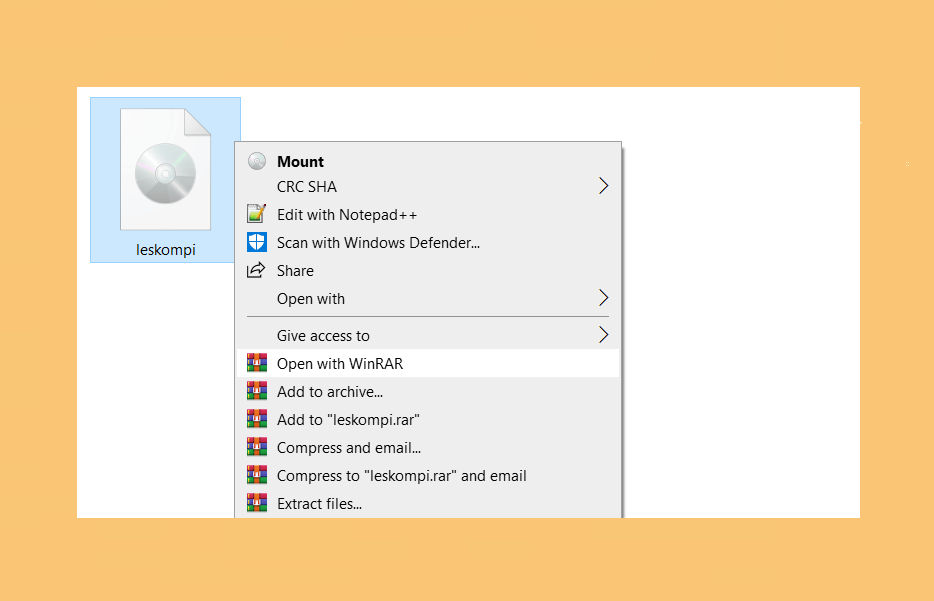
Task: Click the Windows Defender shield icon
Action: [x=257, y=242]
